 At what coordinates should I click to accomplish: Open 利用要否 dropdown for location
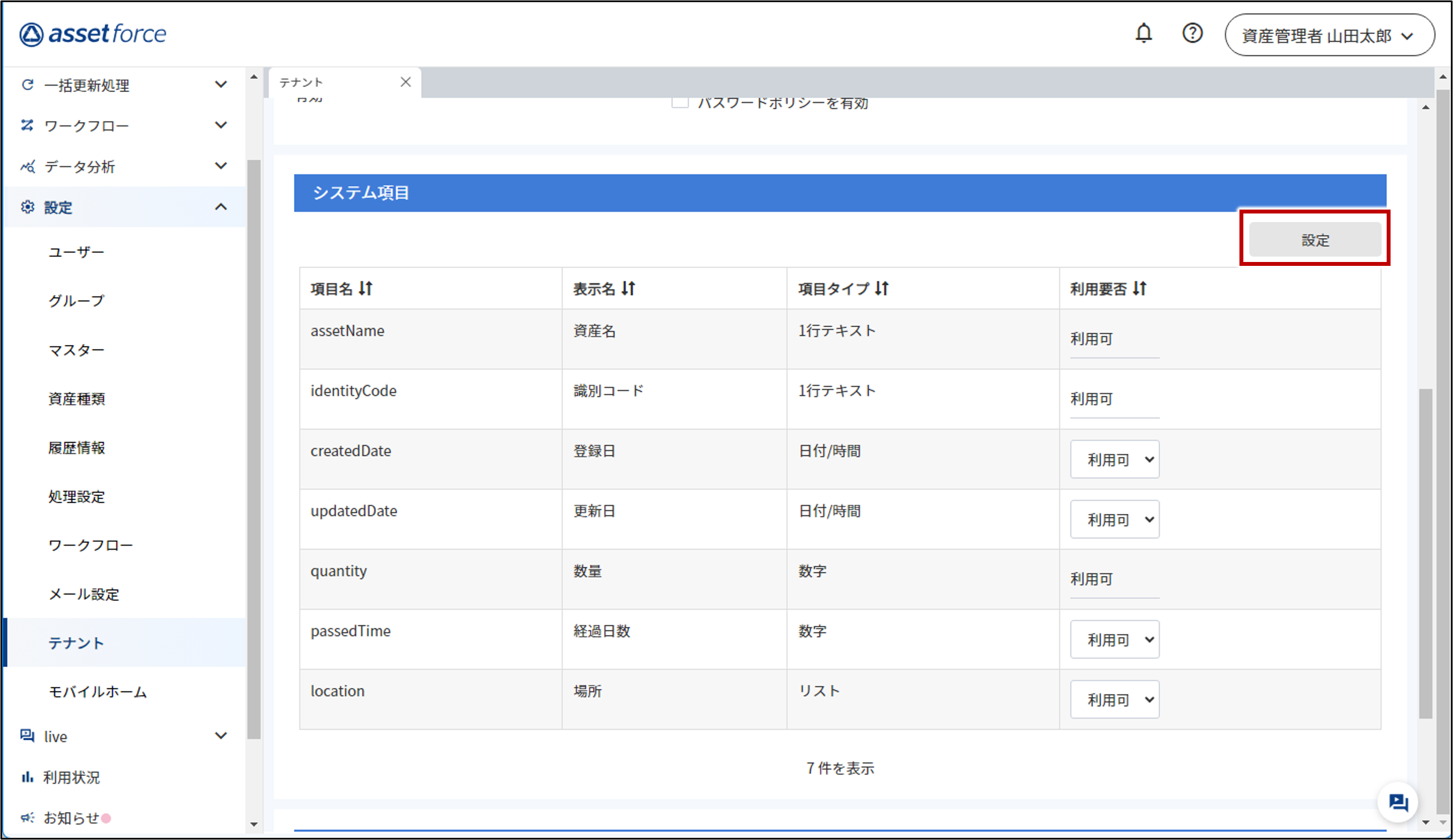pos(1115,700)
